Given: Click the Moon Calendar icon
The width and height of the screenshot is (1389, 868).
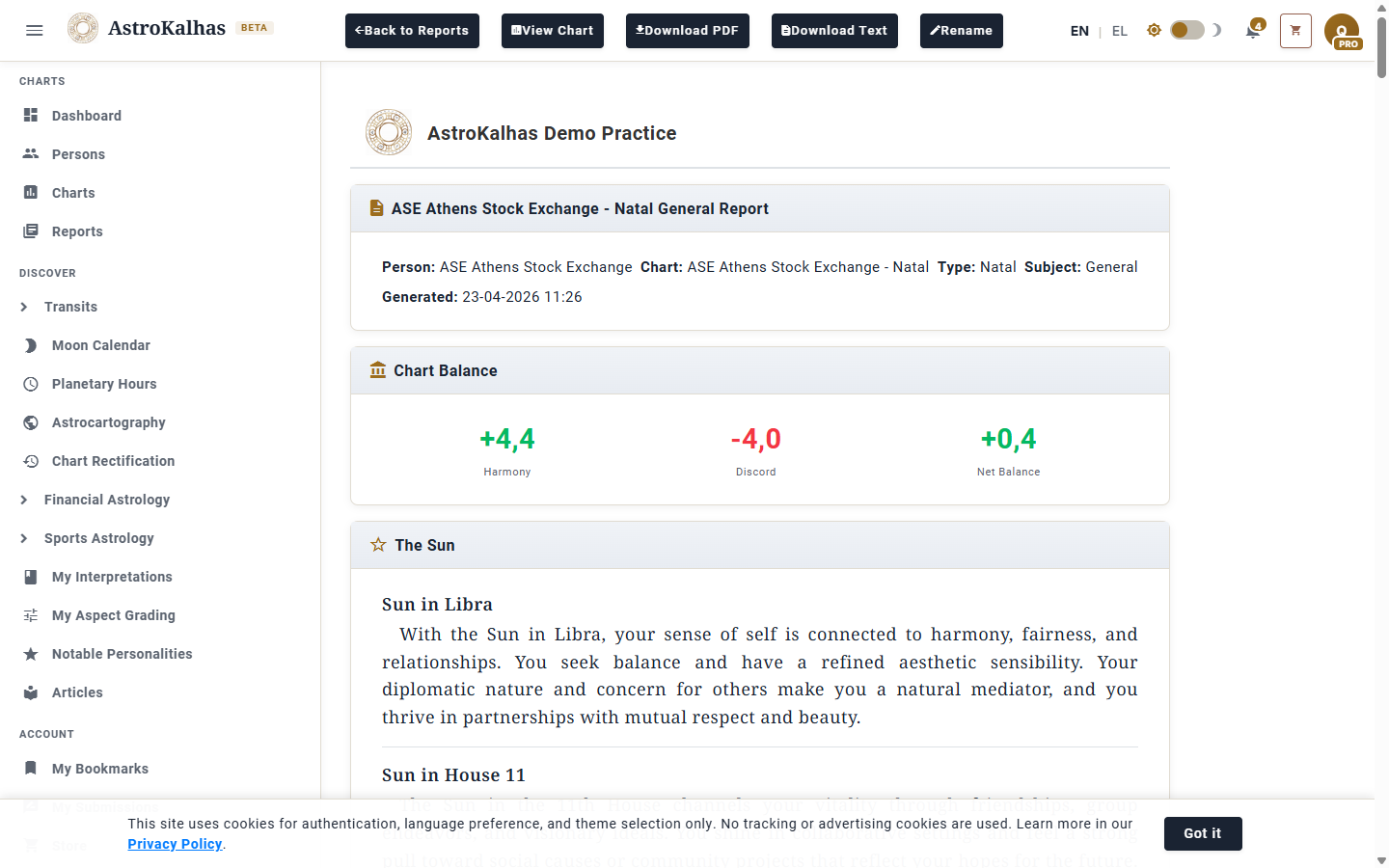Looking at the screenshot, I should point(31,345).
